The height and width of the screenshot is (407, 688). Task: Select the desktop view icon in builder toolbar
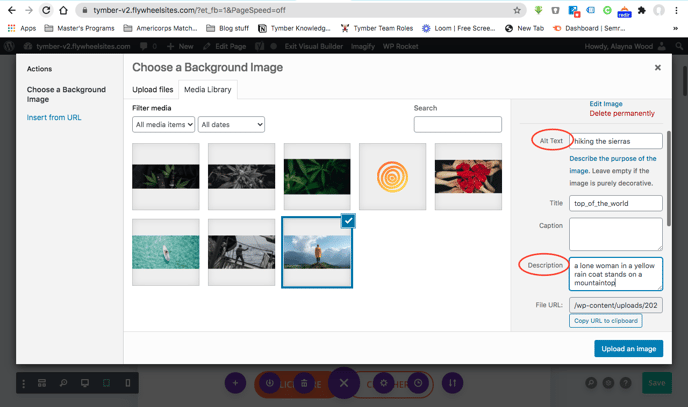coord(85,383)
